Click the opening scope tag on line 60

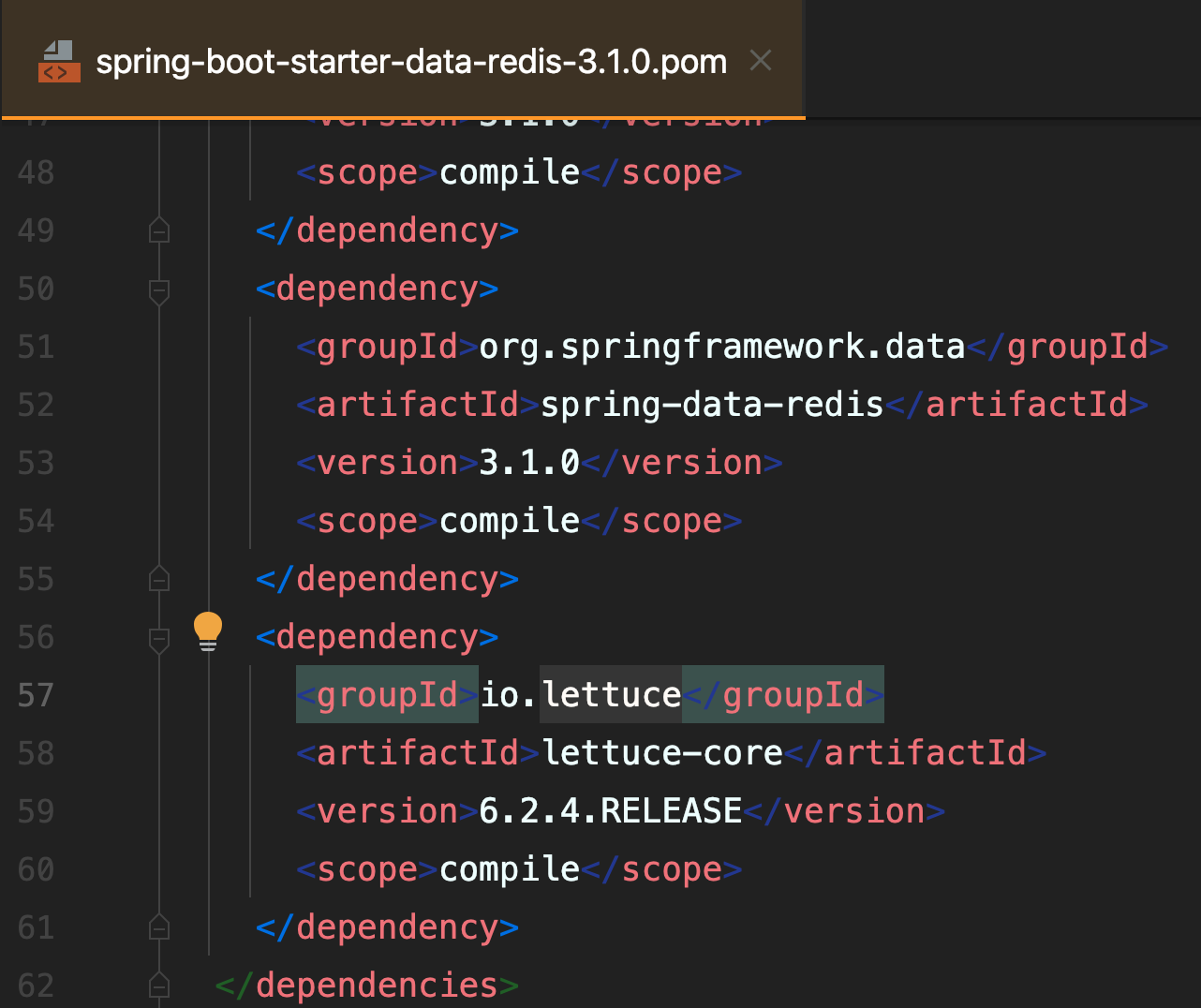point(368,869)
